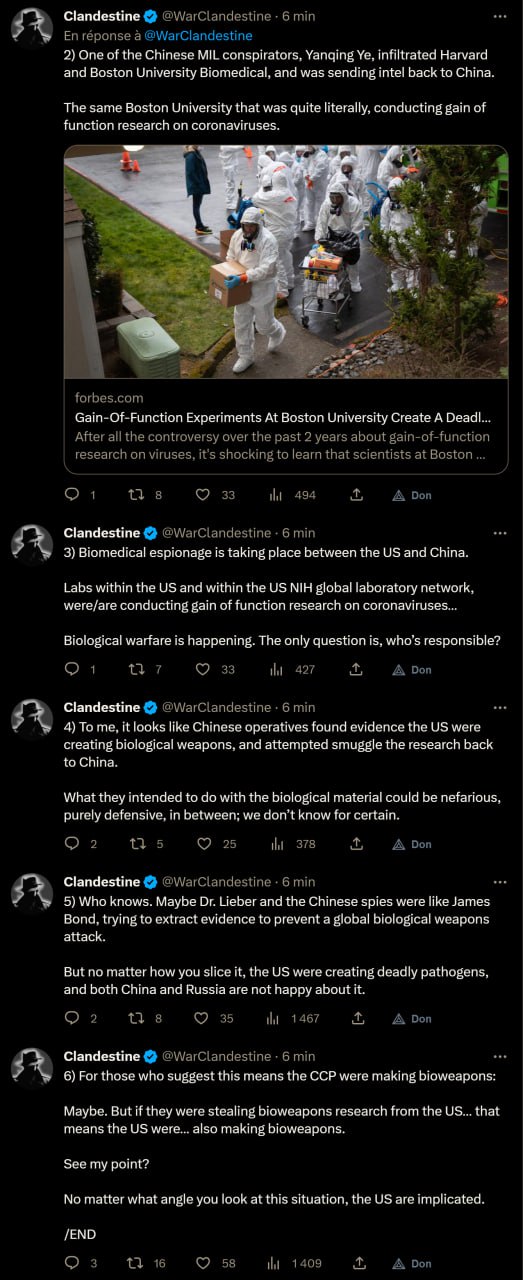523x1280 pixels.
Task: Click Don tip icon on tweet 4
Action: [412, 844]
